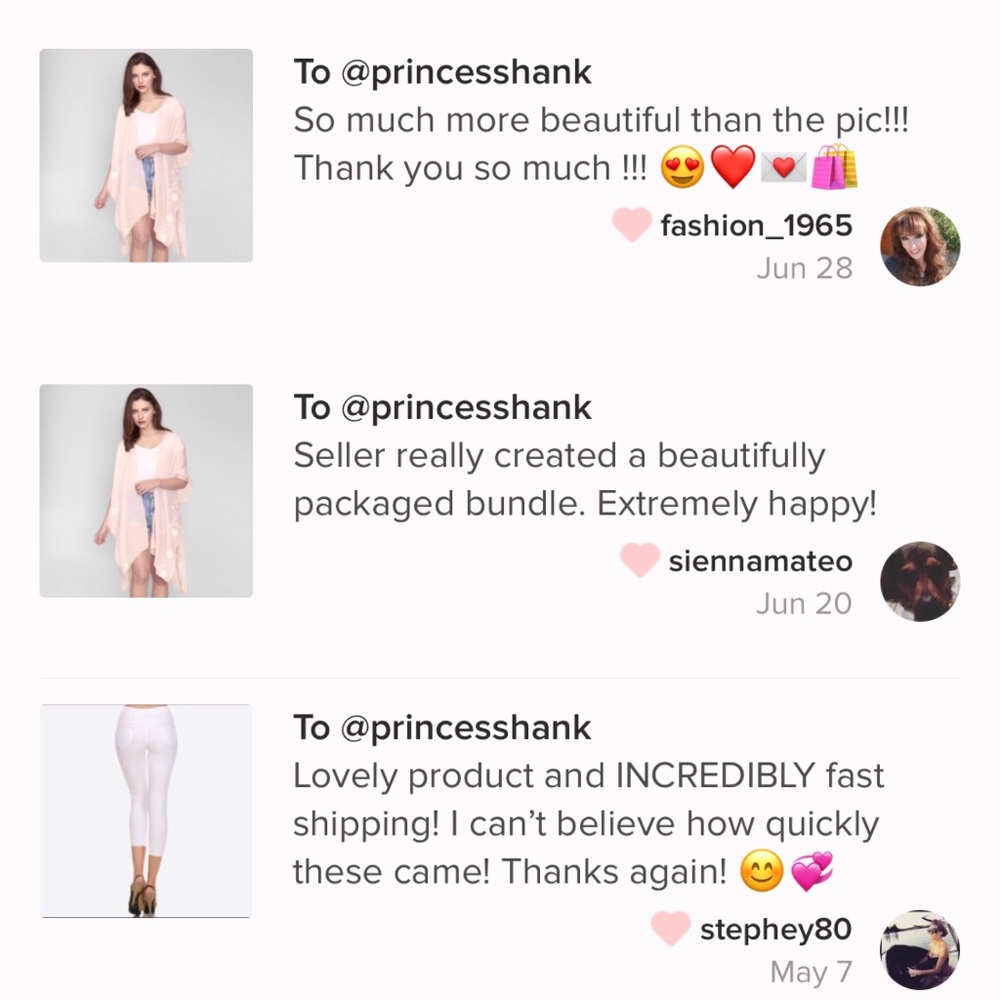The image size is (1000, 1000).
Task: Tap the heart icon beside fashion_1965
Action: coord(631,225)
